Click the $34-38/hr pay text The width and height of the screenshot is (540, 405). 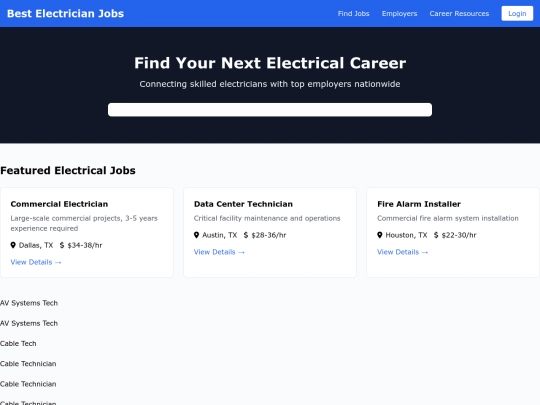coord(85,245)
